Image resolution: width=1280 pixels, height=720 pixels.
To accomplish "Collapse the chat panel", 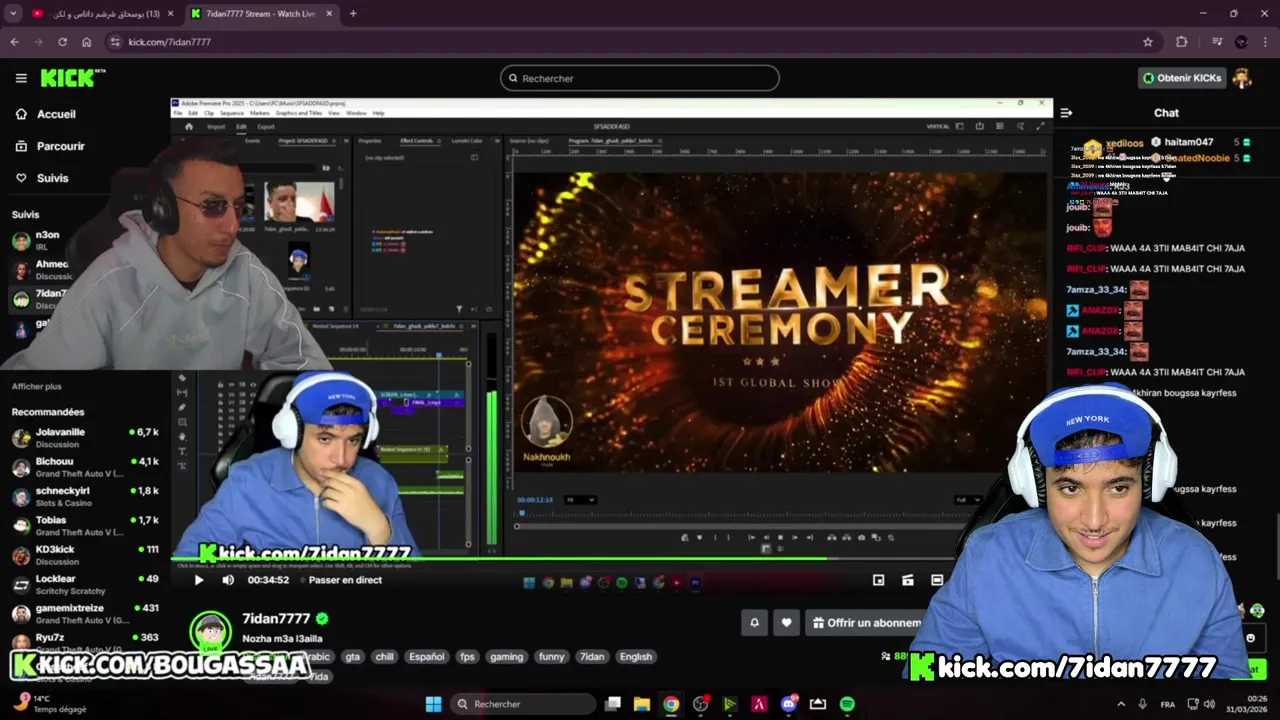I will pyautogui.click(x=1066, y=113).
